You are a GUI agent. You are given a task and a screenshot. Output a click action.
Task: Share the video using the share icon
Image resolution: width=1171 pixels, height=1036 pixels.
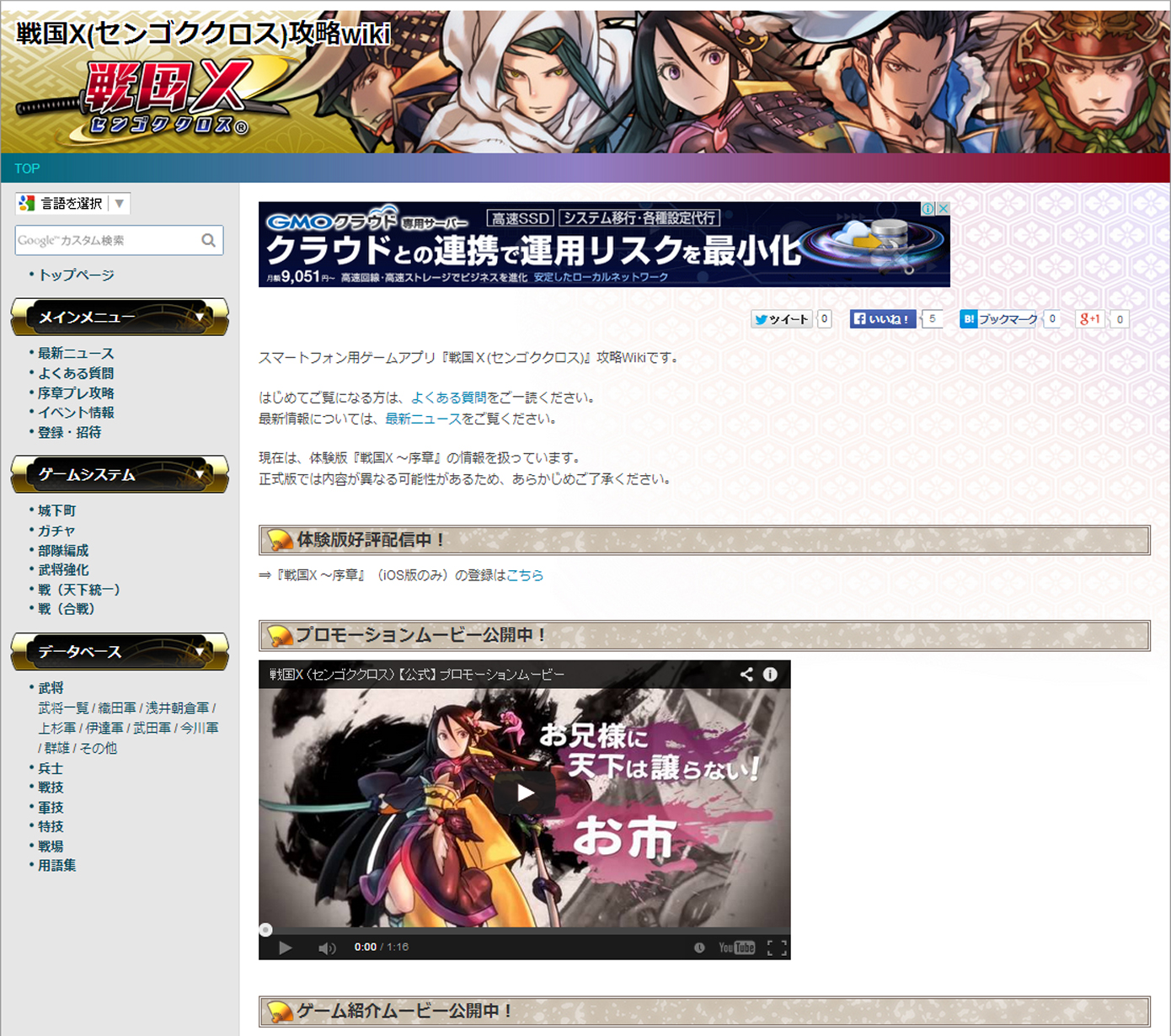[746, 674]
